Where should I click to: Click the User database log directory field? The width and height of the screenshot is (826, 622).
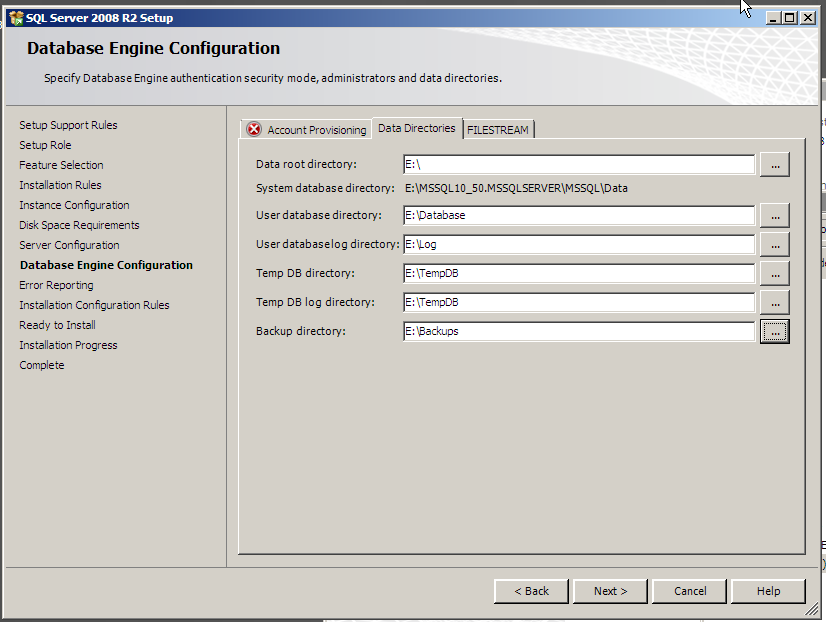[x=579, y=244]
